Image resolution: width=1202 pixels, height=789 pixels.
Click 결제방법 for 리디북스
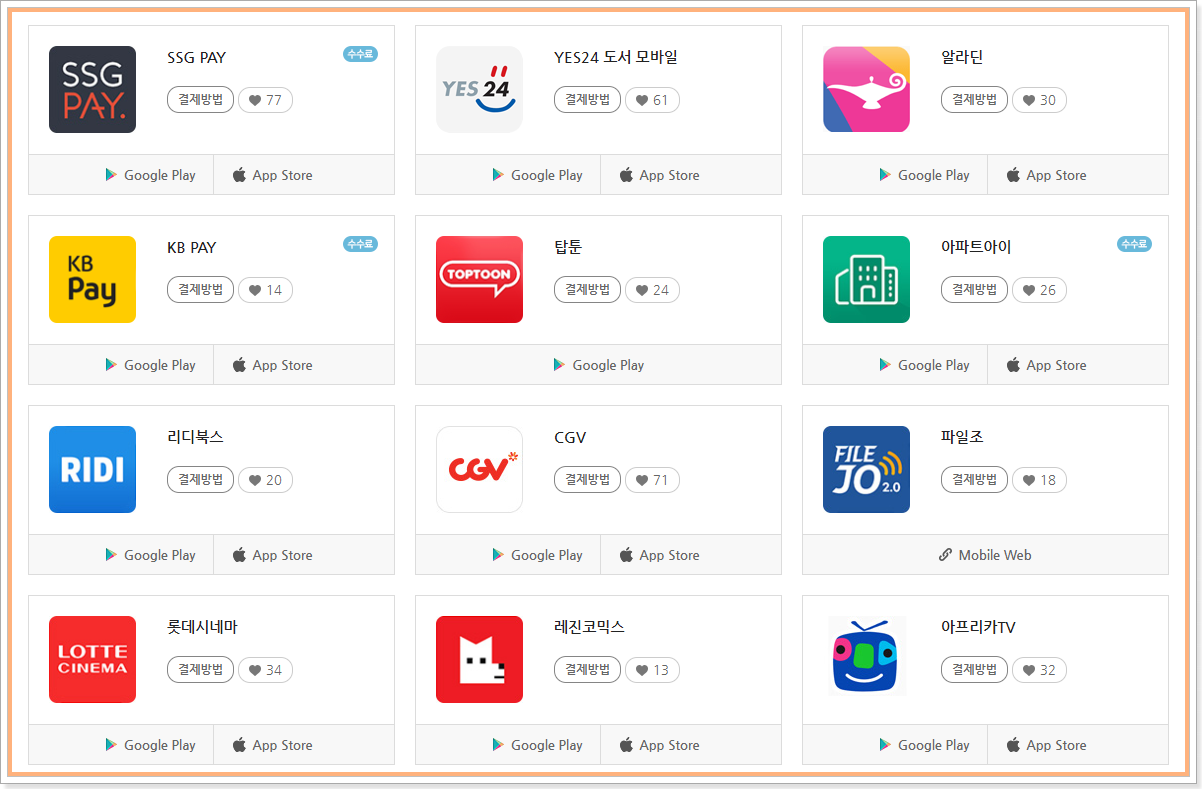(x=200, y=479)
